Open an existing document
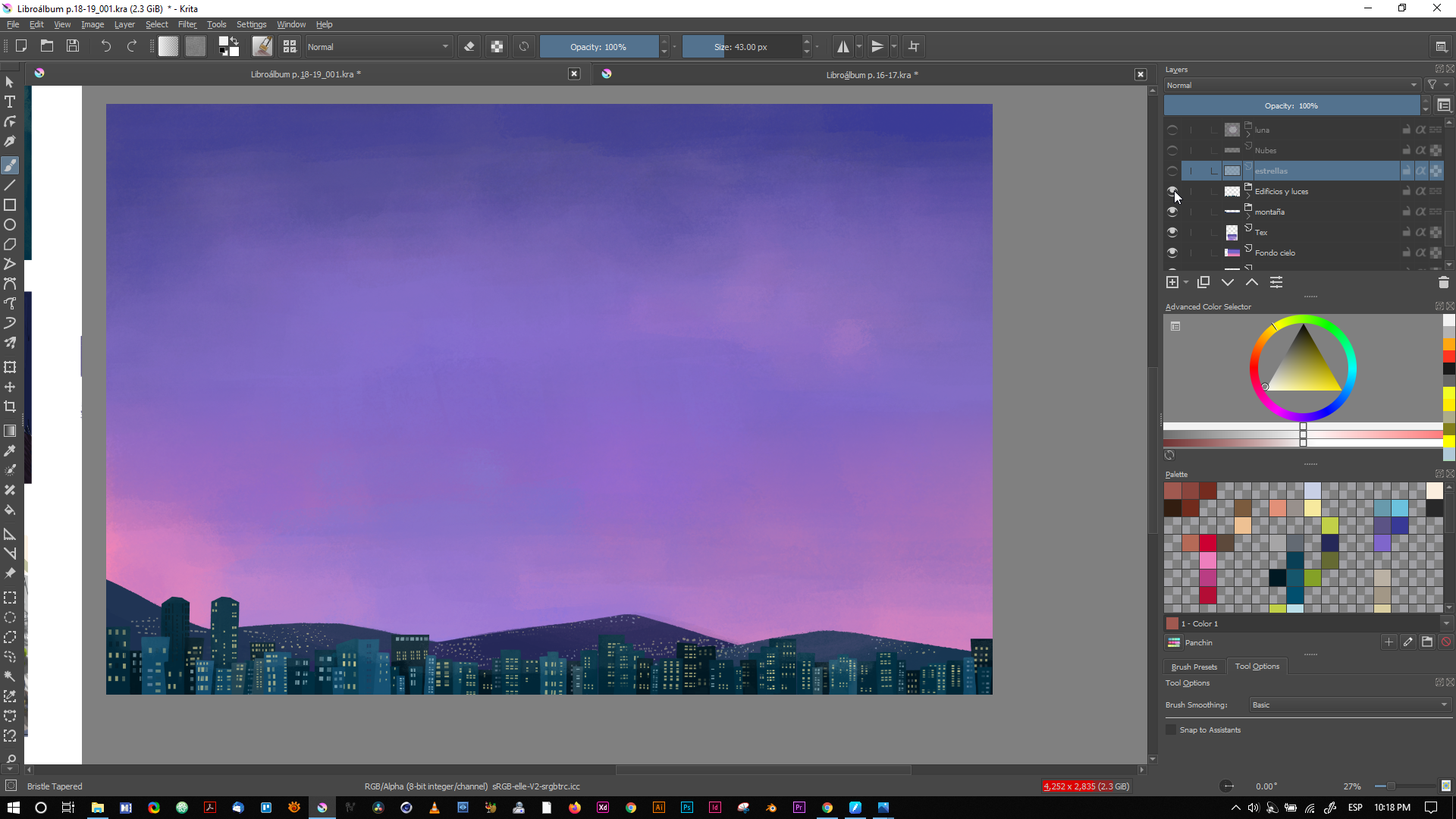1456x819 pixels. [47, 46]
